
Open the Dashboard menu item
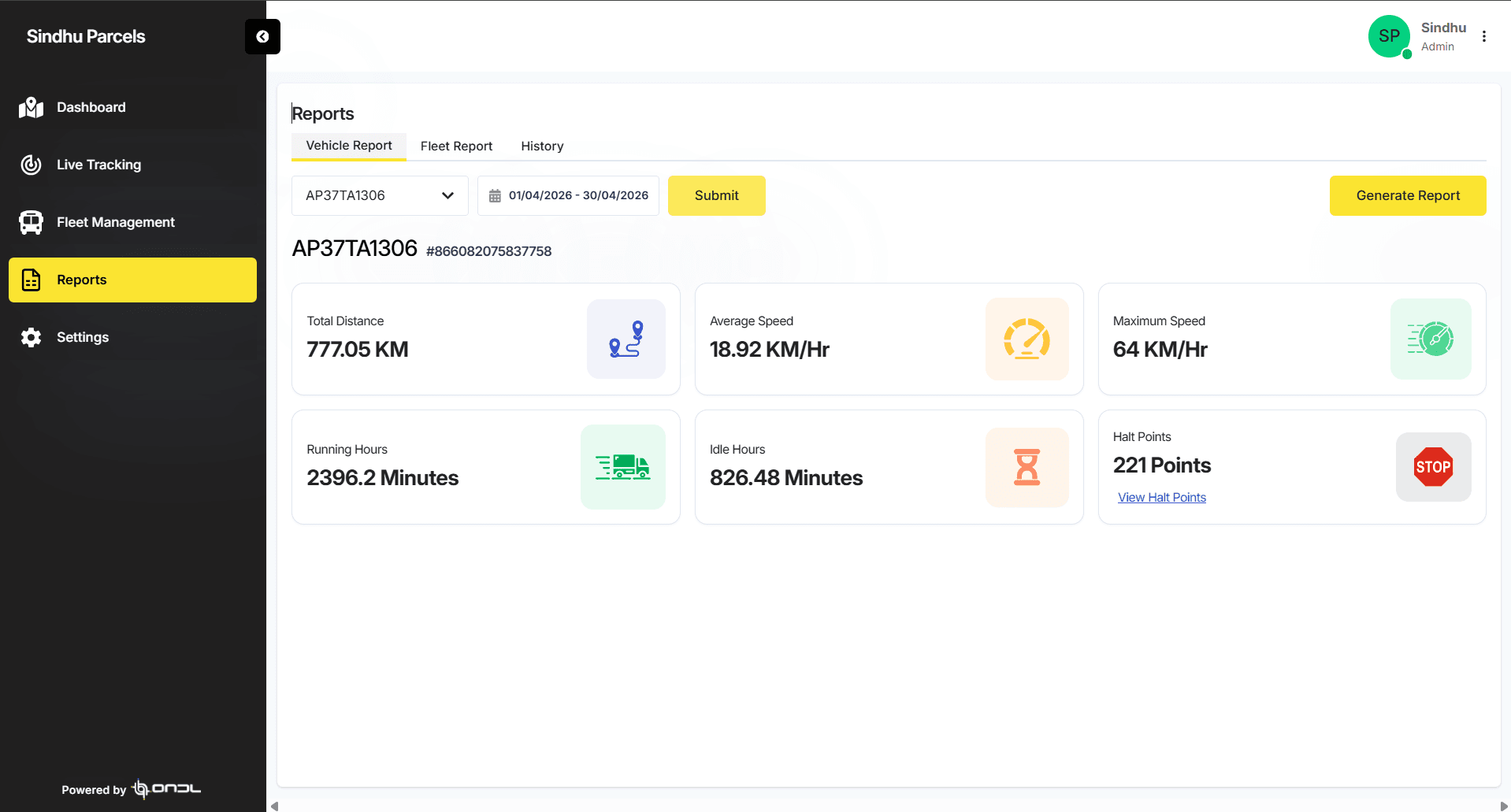point(132,107)
